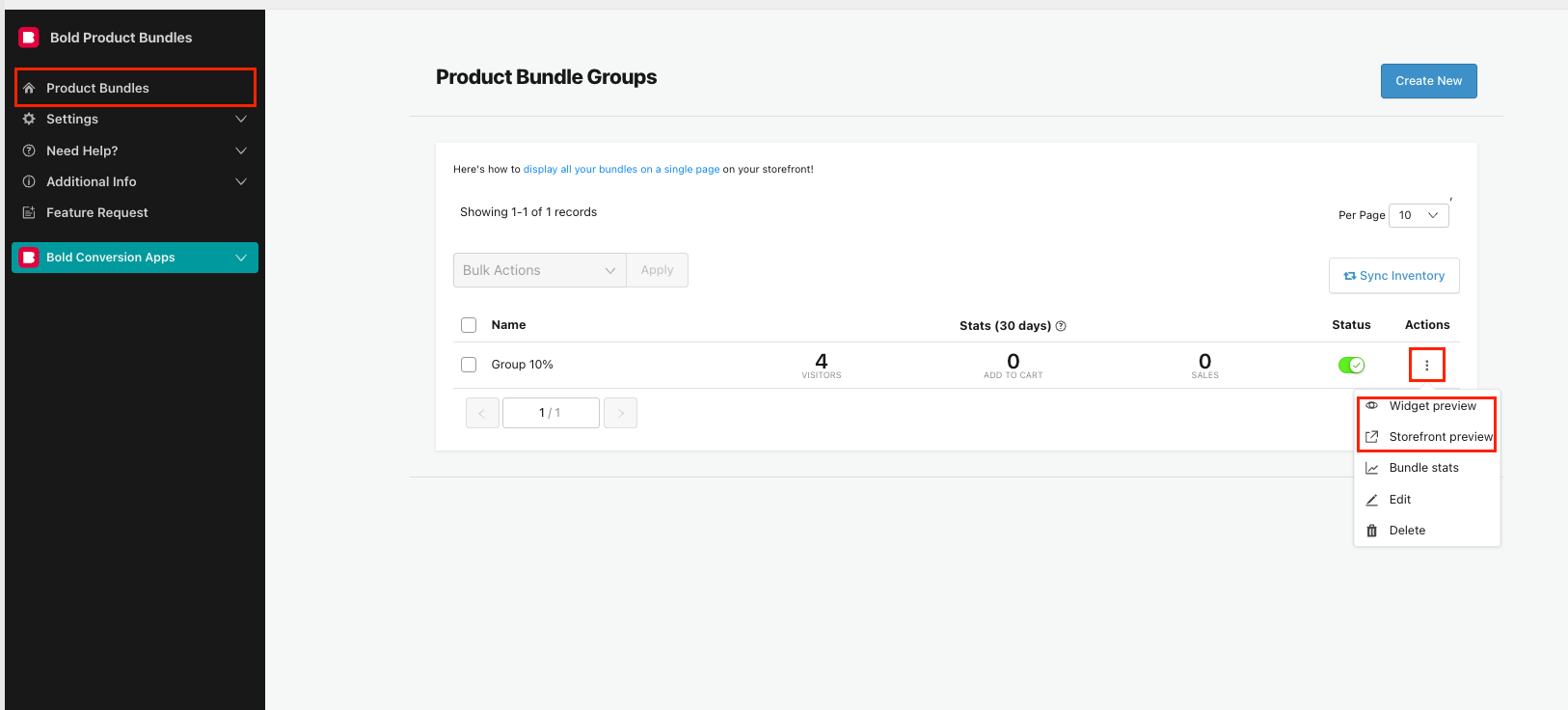1568x710 pixels.
Task: Select Bundle stats from the actions menu
Action: pyautogui.click(x=1427, y=468)
